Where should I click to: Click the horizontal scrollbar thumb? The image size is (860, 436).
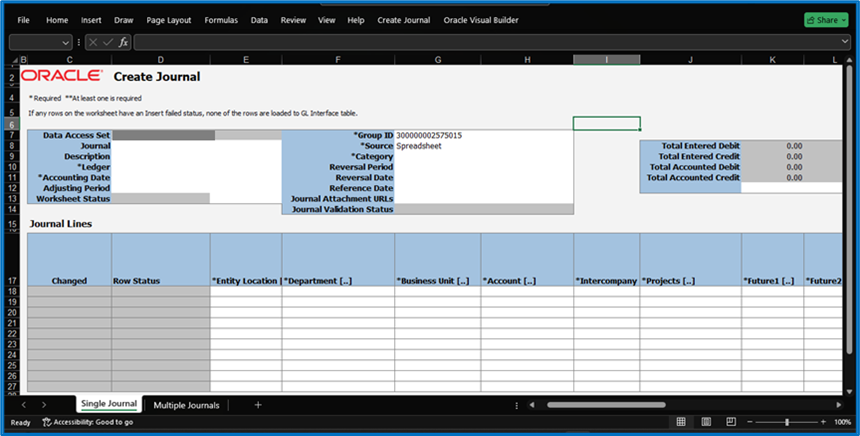[x=606, y=405]
